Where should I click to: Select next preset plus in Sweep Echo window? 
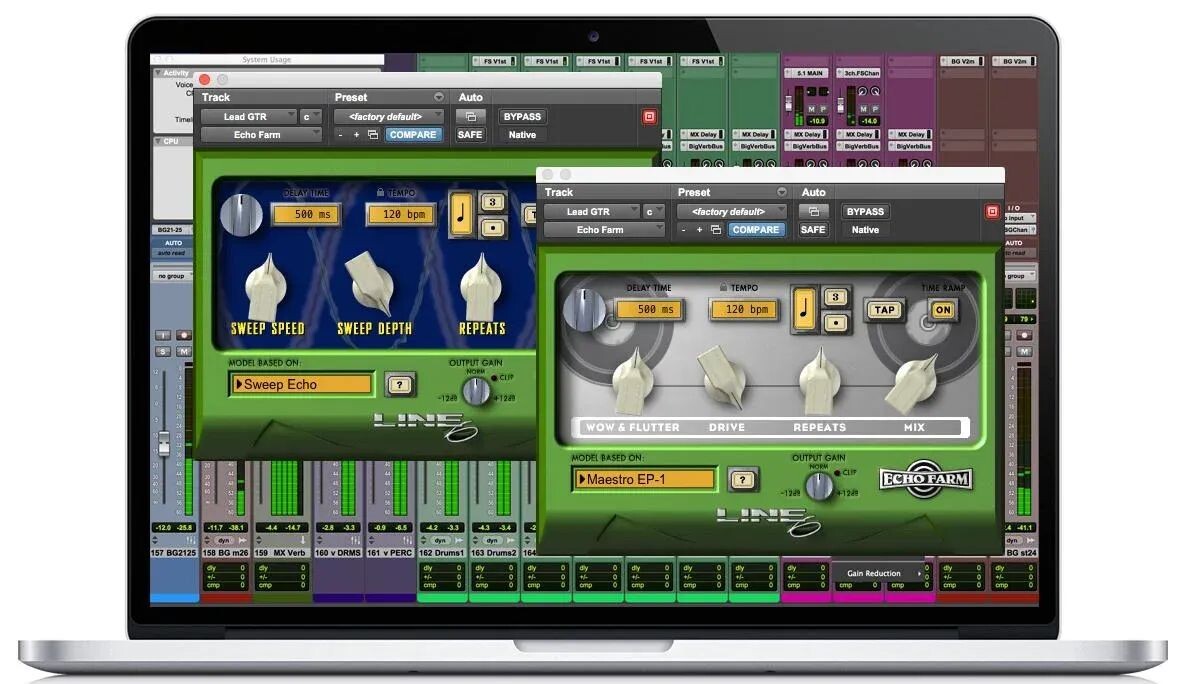357,135
